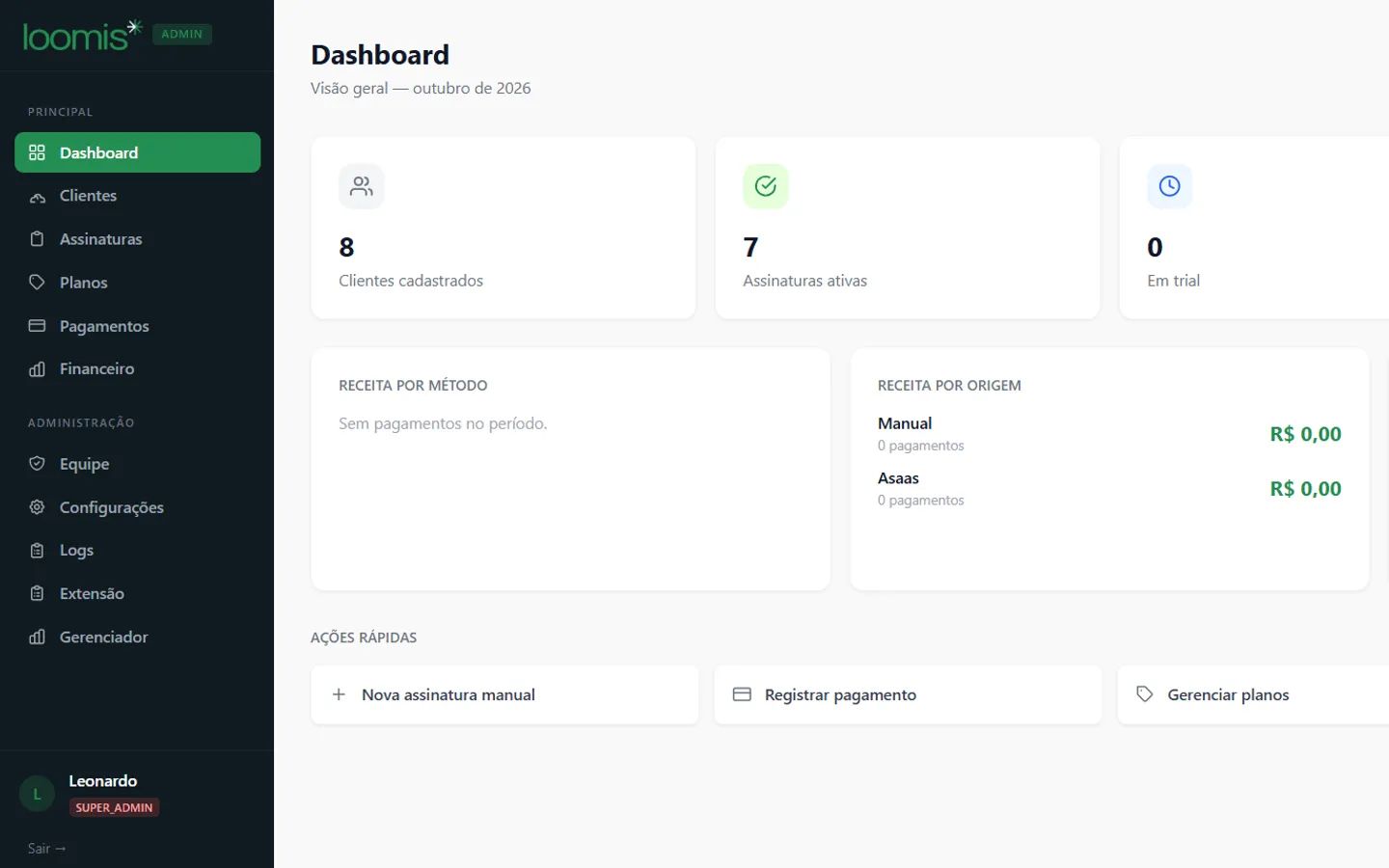This screenshot has width=1389, height=868.
Task: Click the Gerenciar planos button
Action: pyautogui.click(x=1253, y=694)
